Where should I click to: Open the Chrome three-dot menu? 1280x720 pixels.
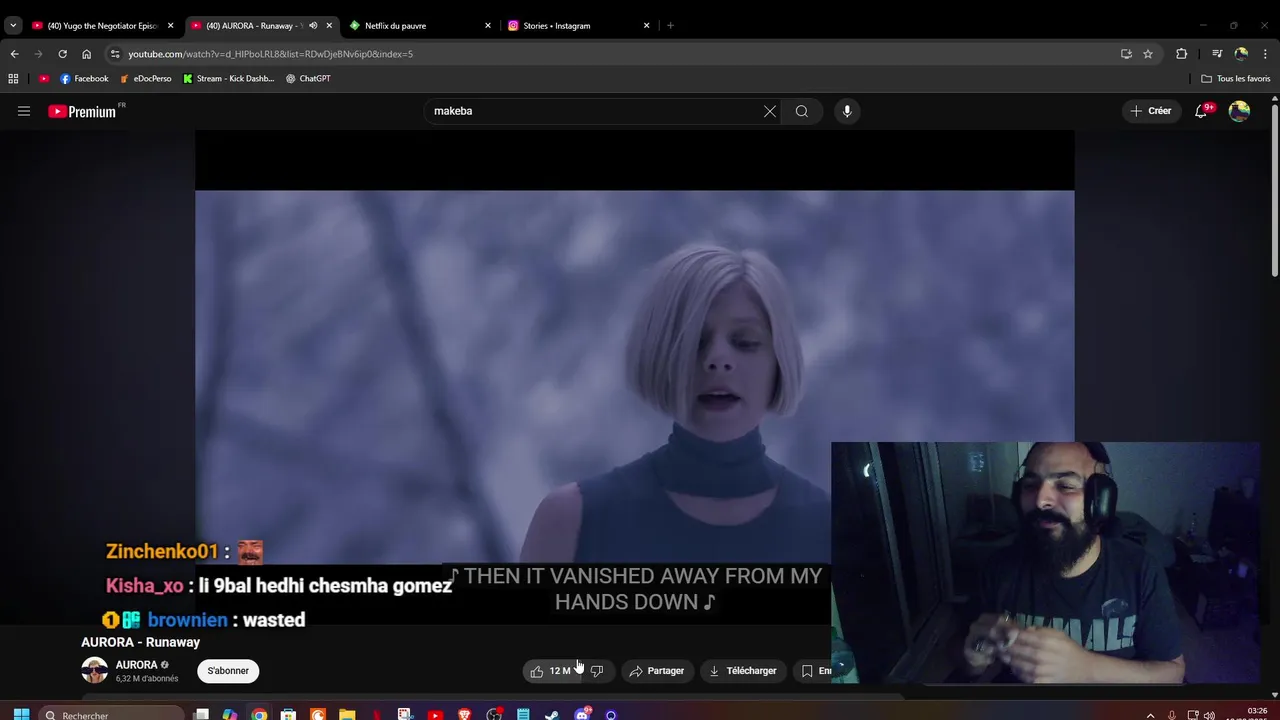[x=1266, y=54]
